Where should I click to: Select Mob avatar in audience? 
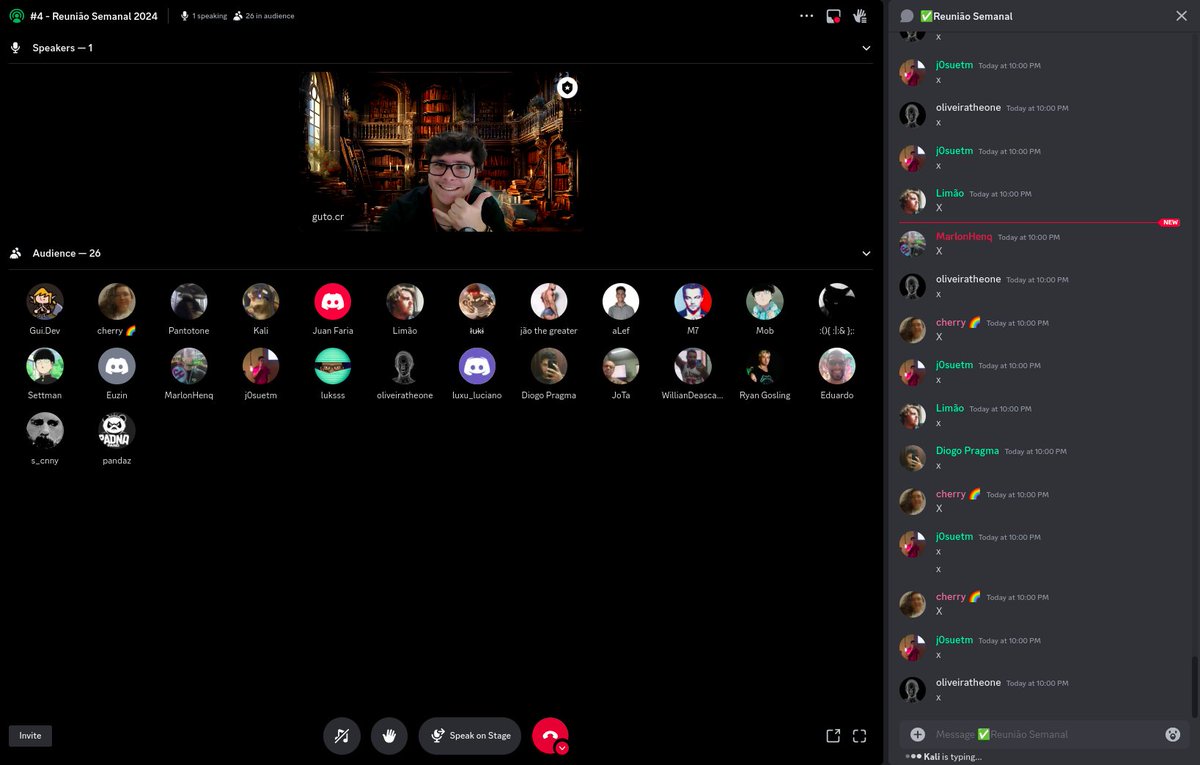click(x=765, y=302)
